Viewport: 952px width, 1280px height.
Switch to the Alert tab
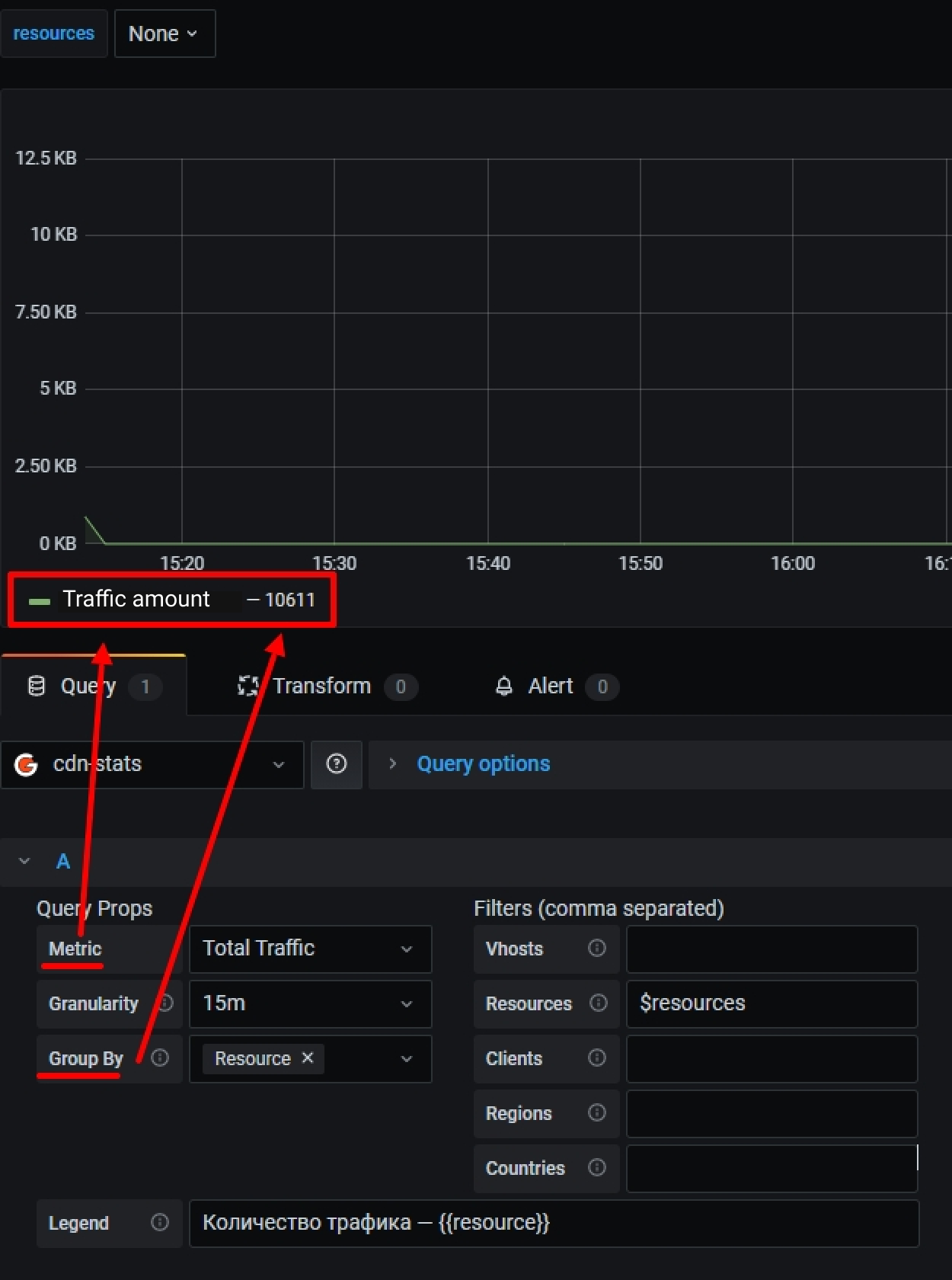(x=550, y=686)
